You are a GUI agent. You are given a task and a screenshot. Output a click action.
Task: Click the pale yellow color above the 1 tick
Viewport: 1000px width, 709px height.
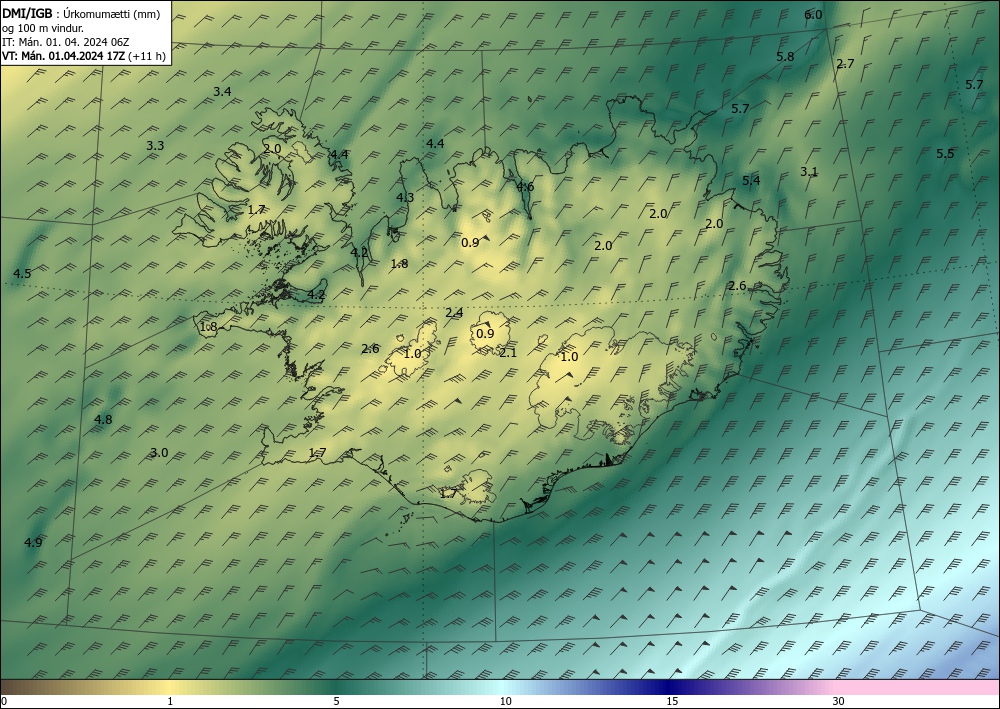(170, 687)
